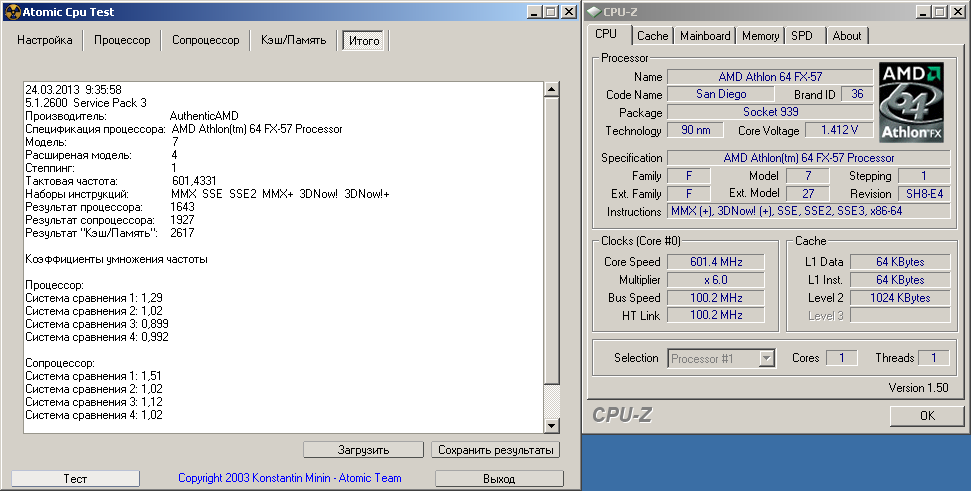Click the Тест button
971x491 pixels.
coord(76,479)
